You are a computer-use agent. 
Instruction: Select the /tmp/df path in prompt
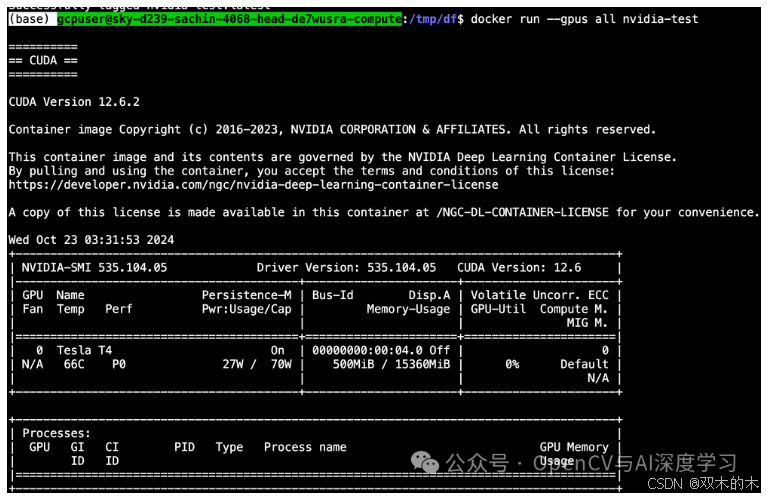tap(433, 19)
